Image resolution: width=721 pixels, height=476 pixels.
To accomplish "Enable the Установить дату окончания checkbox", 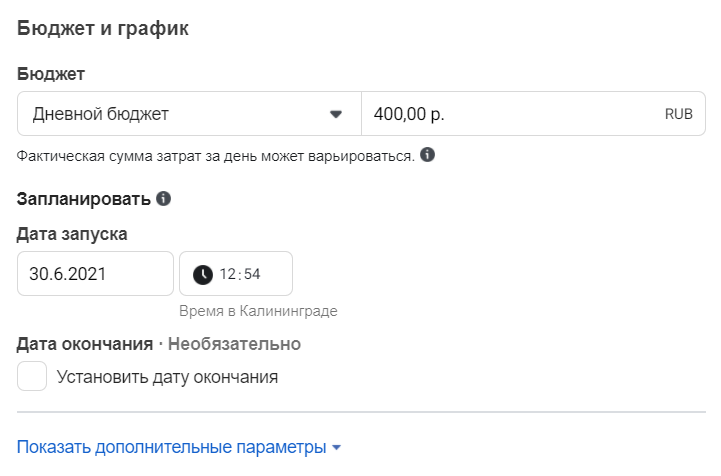I will [32, 376].
